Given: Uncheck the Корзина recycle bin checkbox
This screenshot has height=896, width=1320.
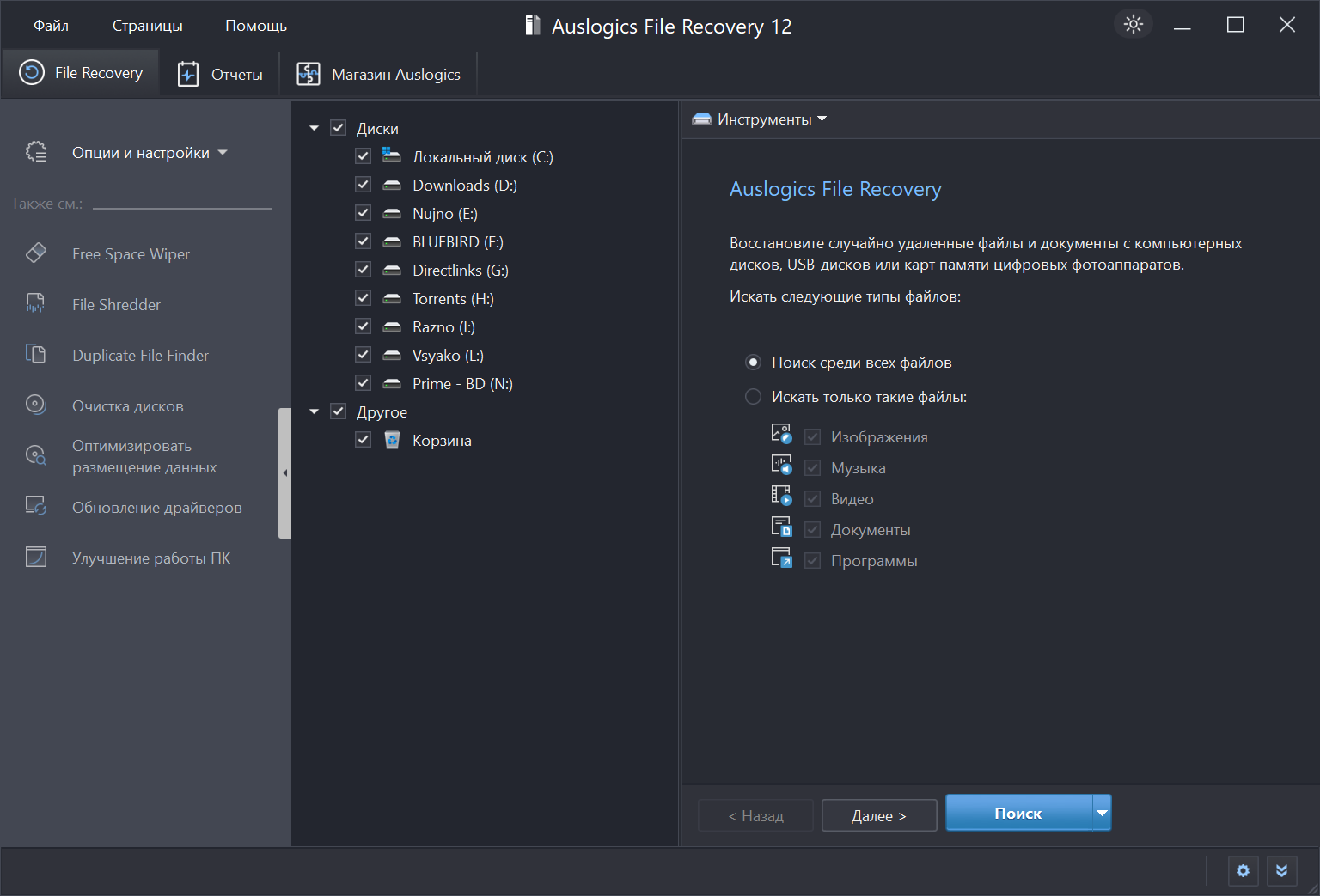Looking at the screenshot, I should tap(364, 440).
